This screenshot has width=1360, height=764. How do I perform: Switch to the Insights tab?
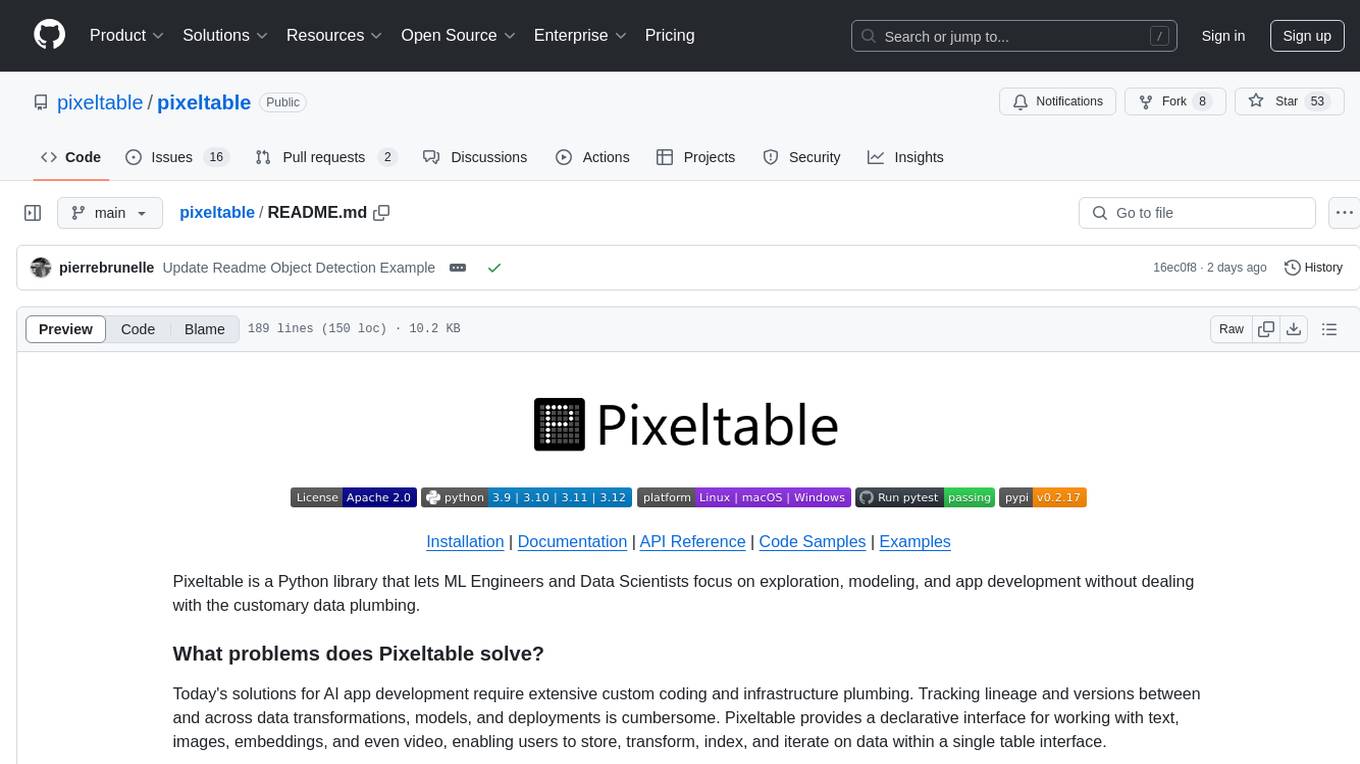905,157
